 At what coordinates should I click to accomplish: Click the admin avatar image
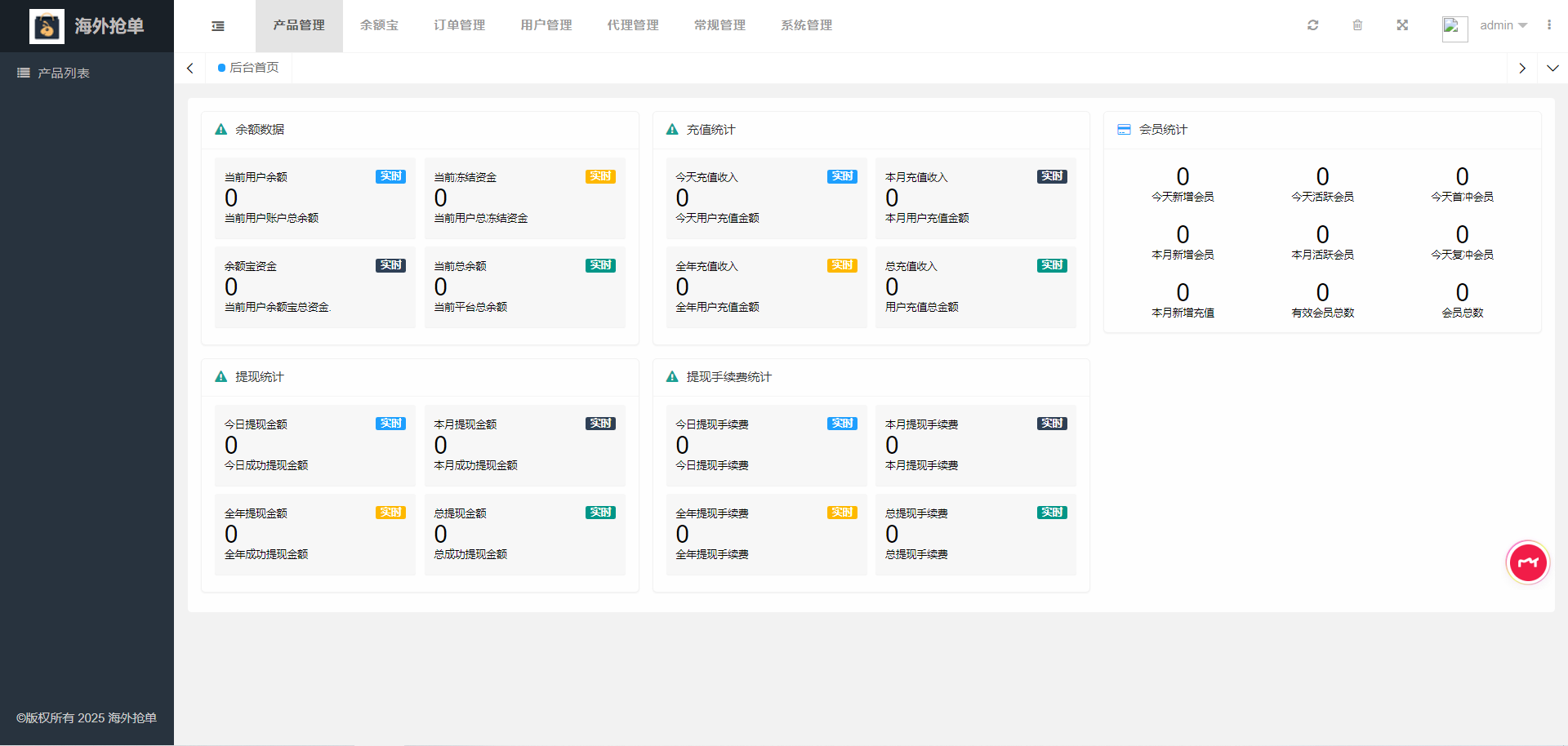1454,28
